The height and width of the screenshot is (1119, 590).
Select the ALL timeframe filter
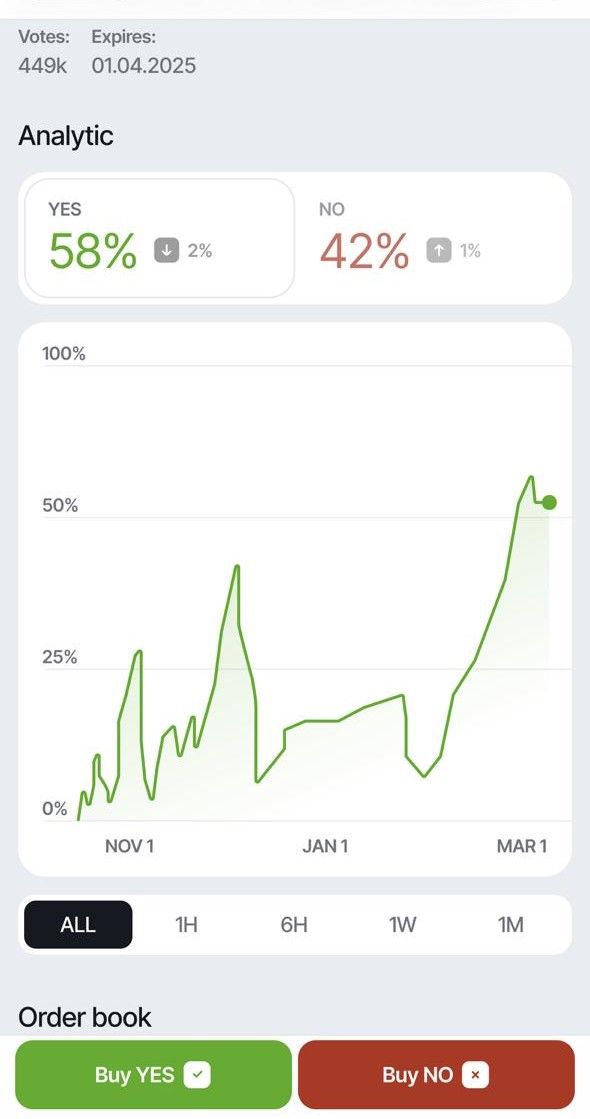(x=77, y=925)
